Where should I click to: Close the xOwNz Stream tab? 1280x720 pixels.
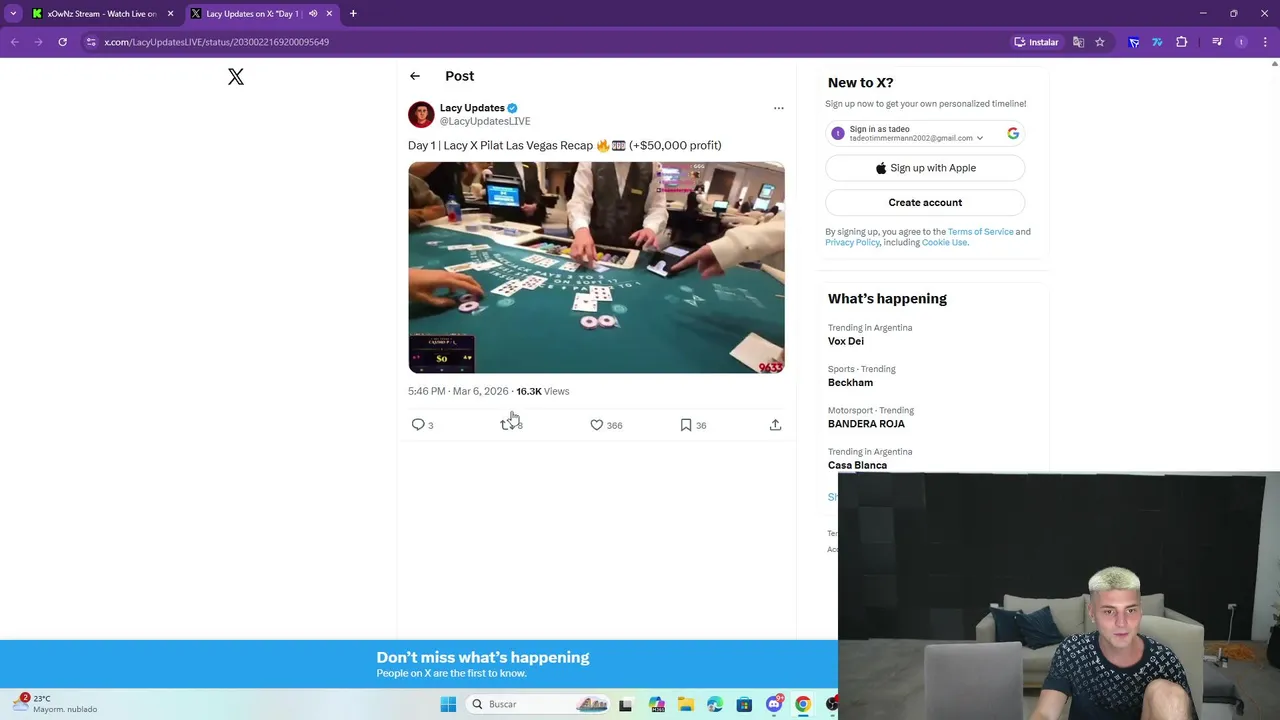point(170,13)
